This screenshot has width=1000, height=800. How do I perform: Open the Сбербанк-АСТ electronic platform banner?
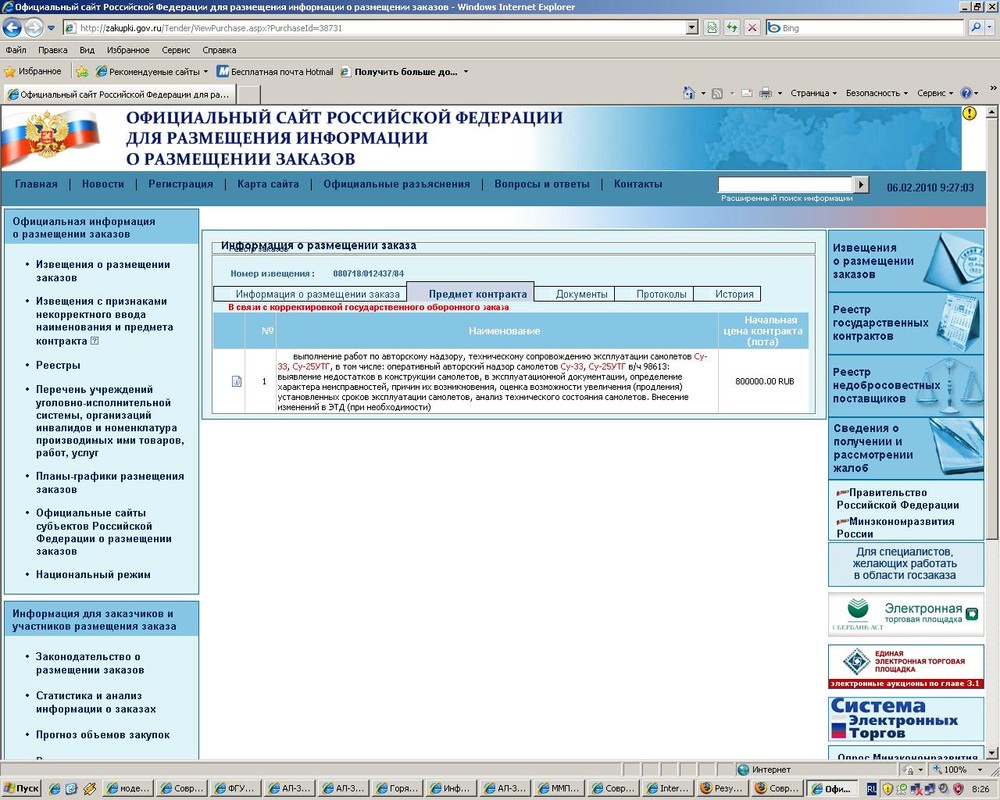tap(906, 614)
